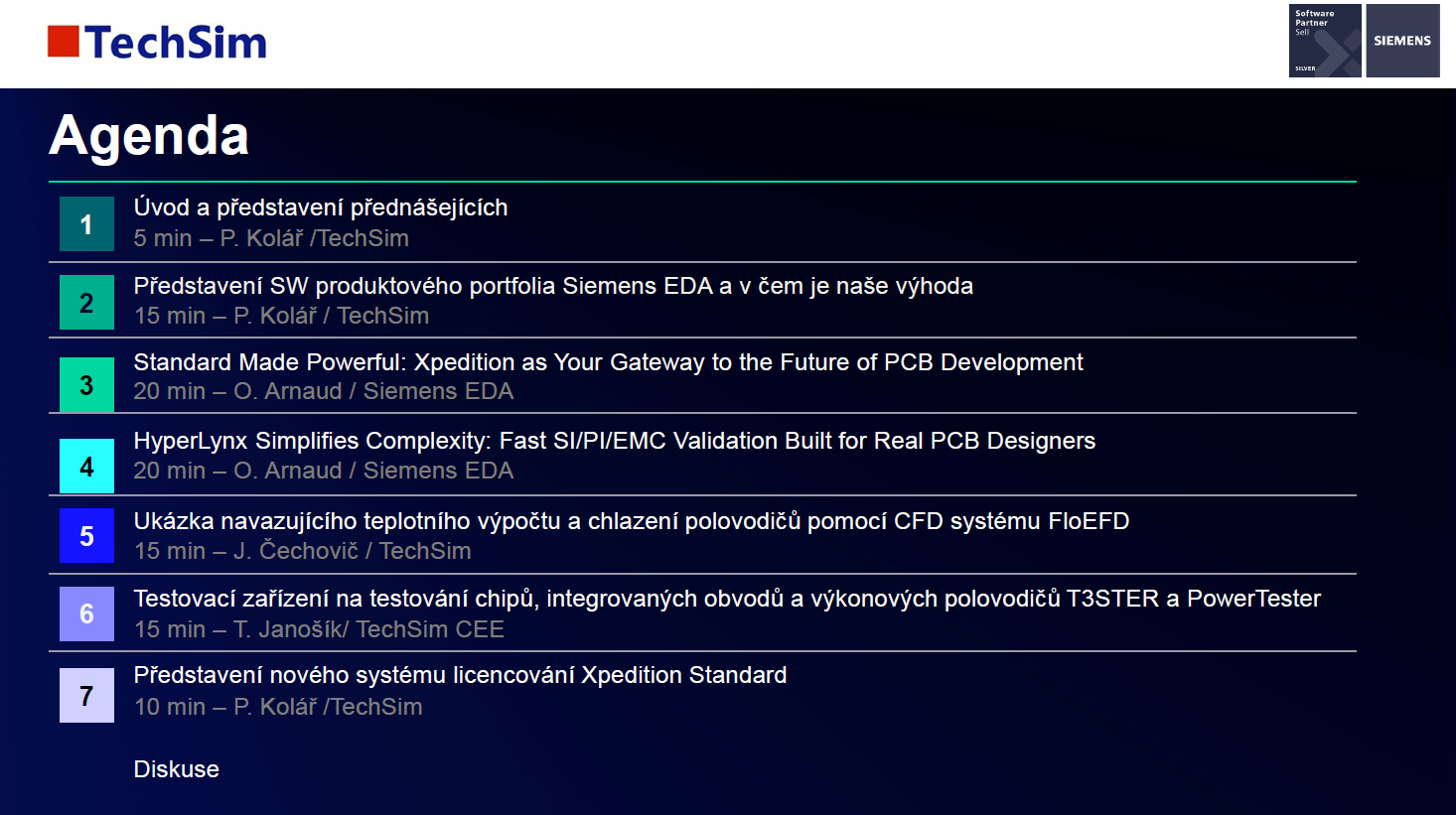Click the number 3 green box
This screenshot has width=1456, height=815.
86,385
